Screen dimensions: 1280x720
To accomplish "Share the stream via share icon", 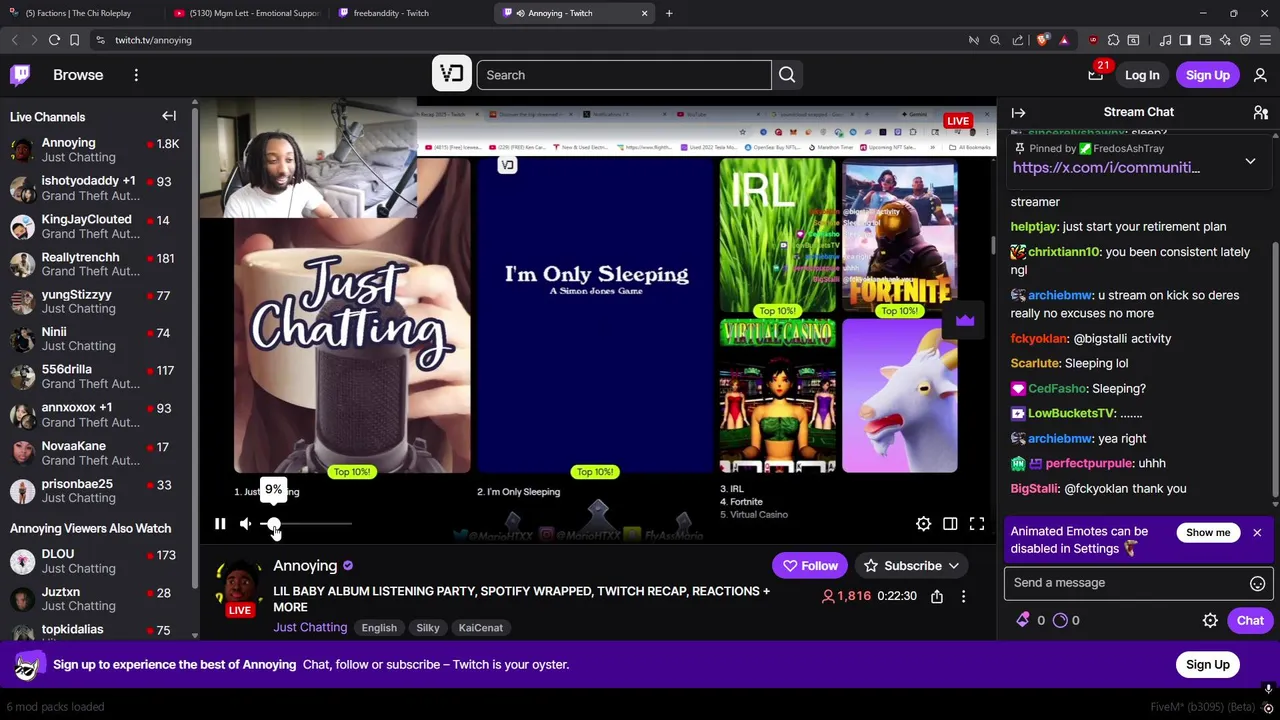I will click(x=937, y=596).
